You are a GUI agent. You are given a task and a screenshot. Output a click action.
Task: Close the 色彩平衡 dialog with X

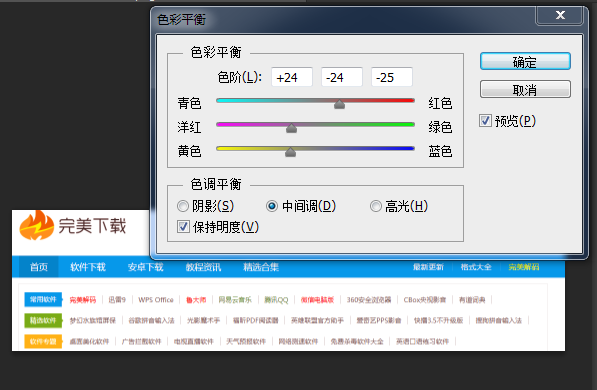pos(560,15)
